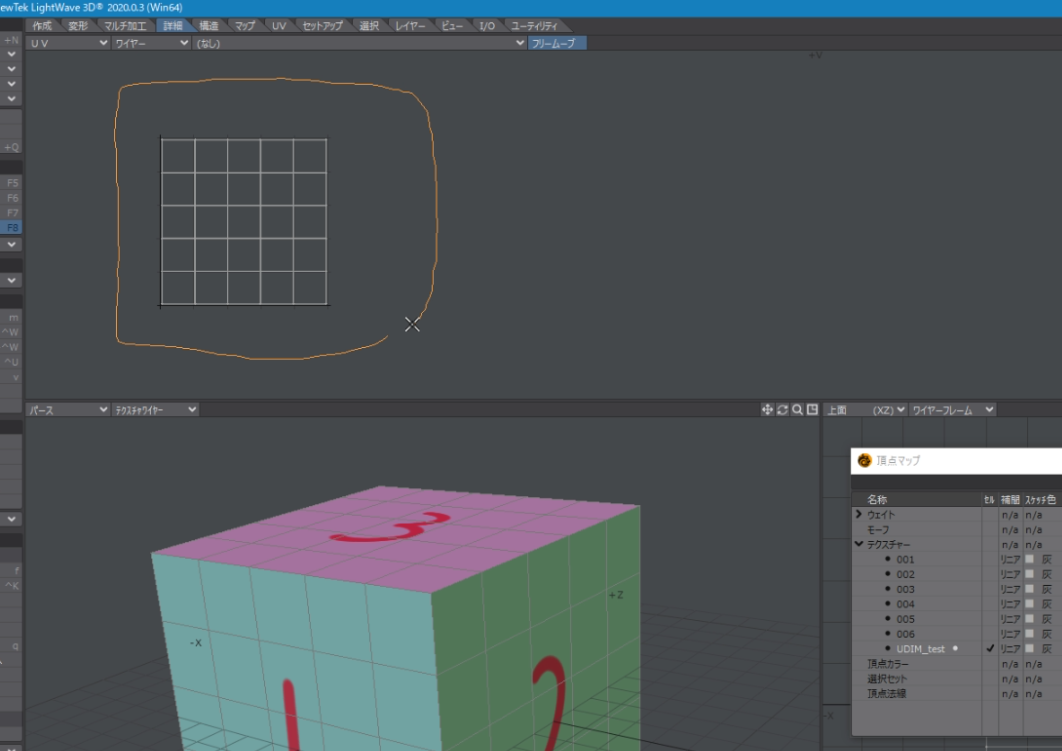Image resolution: width=1062 pixels, height=751 pixels.
Task: Open the レイヤー tab
Action: tap(410, 26)
